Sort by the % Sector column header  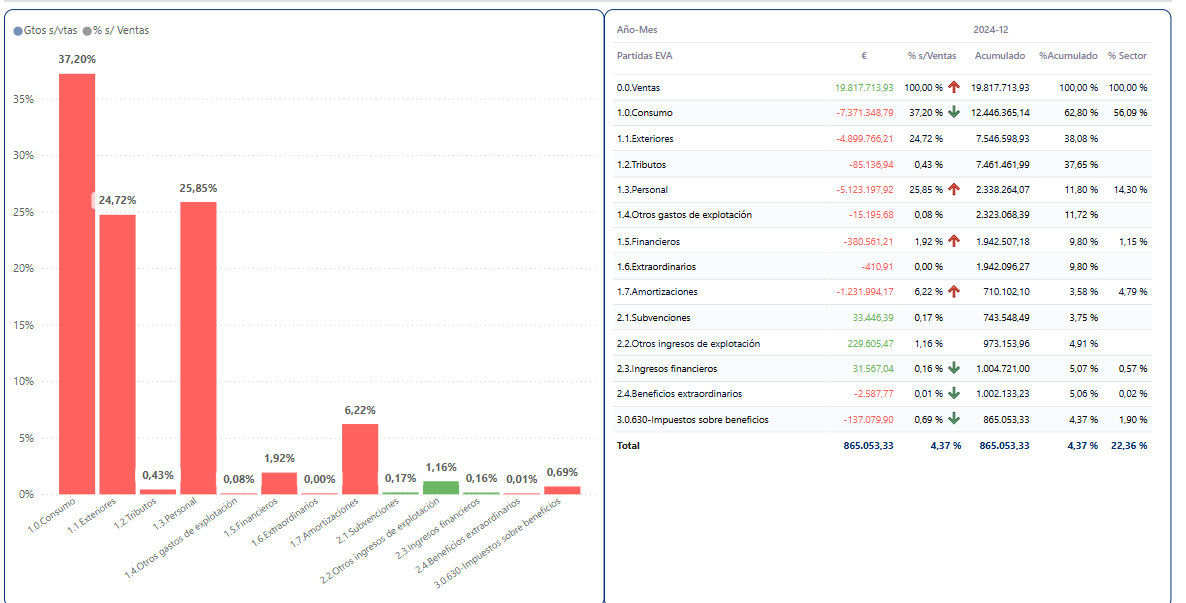(x=1127, y=56)
